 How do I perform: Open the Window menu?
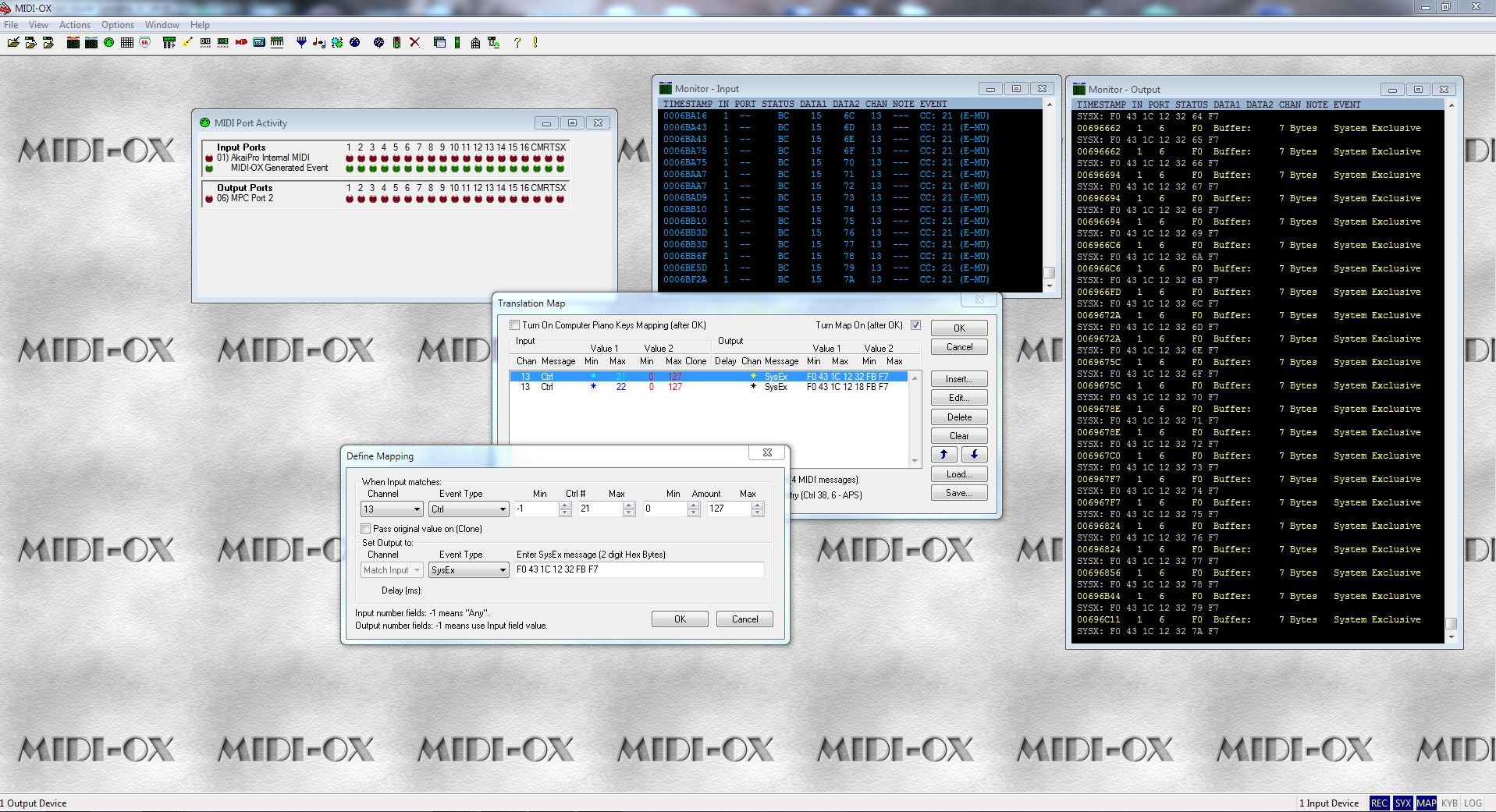tap(162, 25)
